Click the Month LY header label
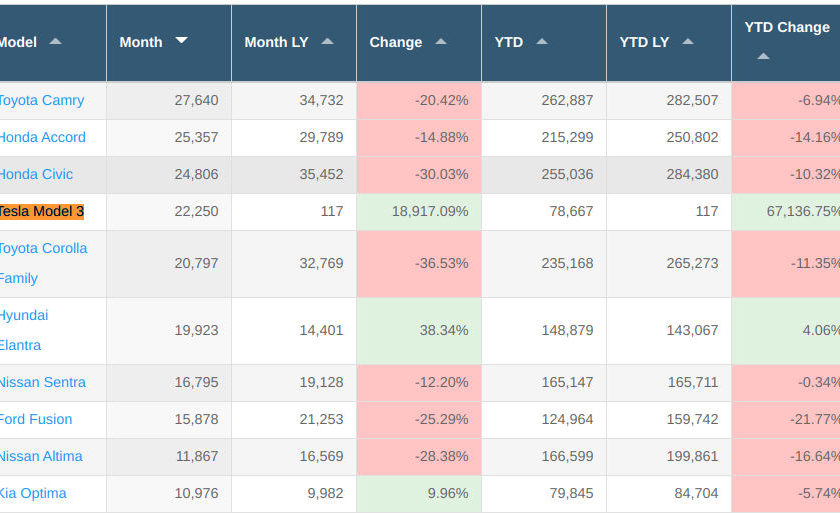 tap(276, 42)
